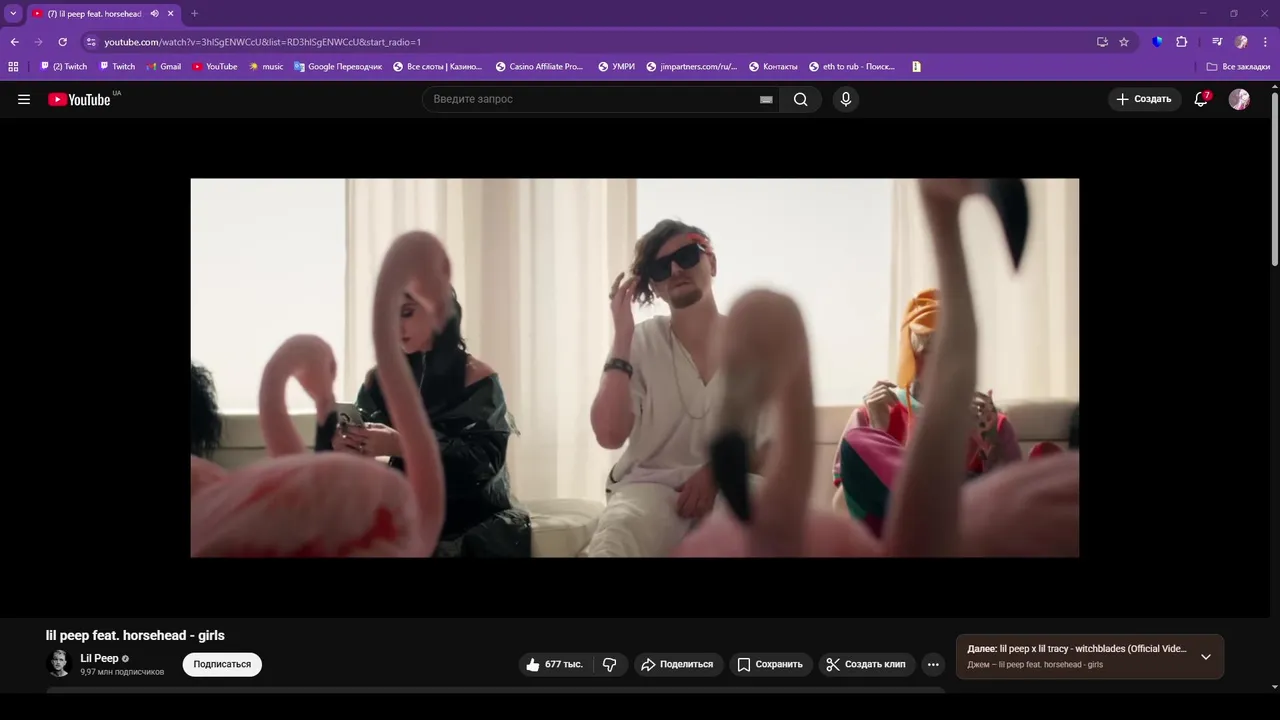Click the magnifier search button
Image resolution: width=1280 pixels, height=720 pixels.
800,99
